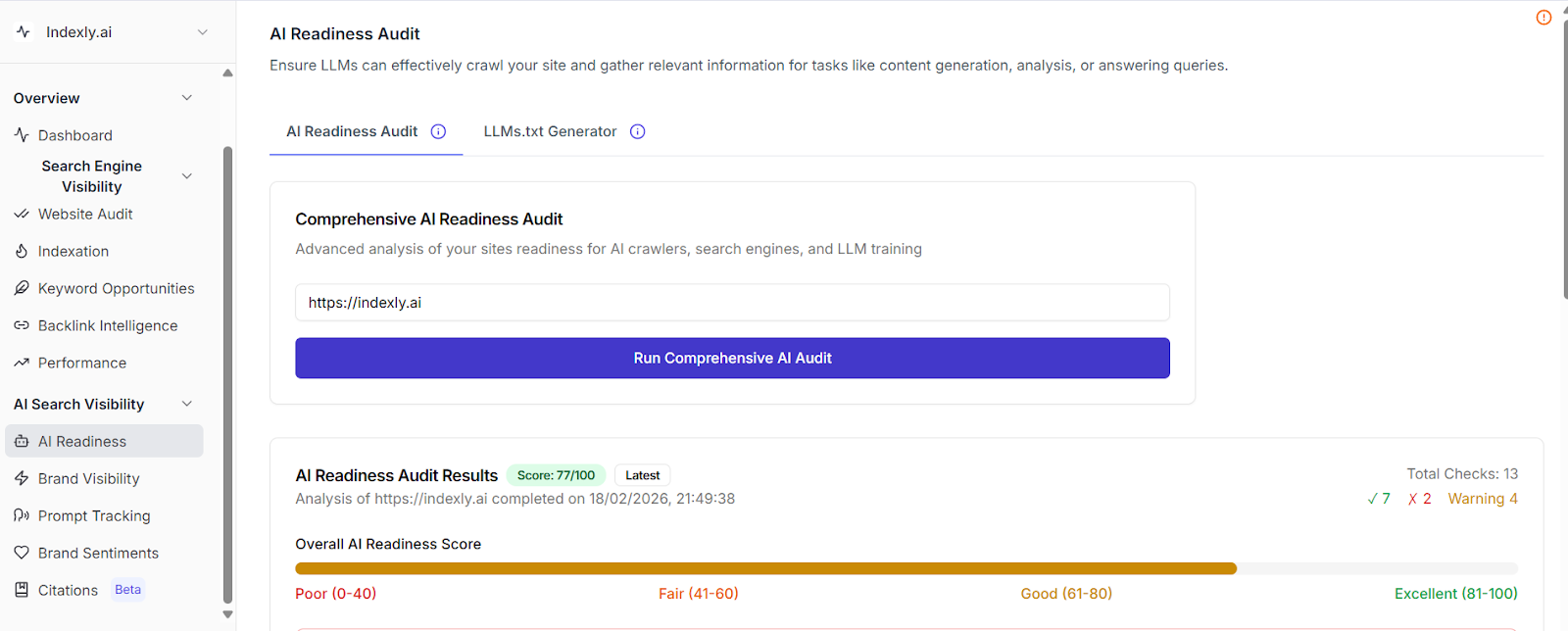Collapse the Overview section

coord(187,98)
